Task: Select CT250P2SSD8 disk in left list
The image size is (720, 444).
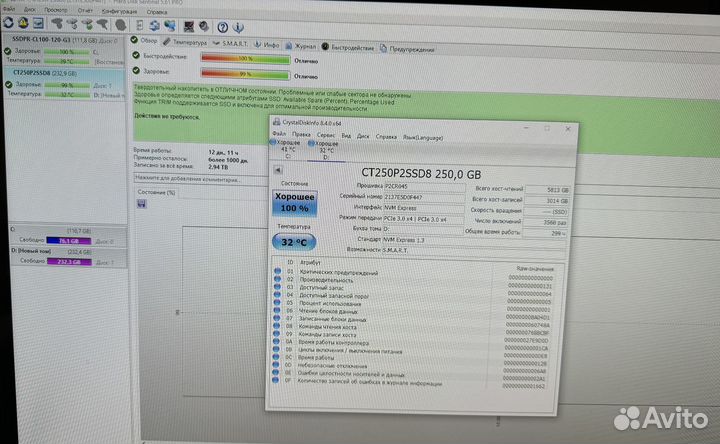Action: (x=64, y=83)
